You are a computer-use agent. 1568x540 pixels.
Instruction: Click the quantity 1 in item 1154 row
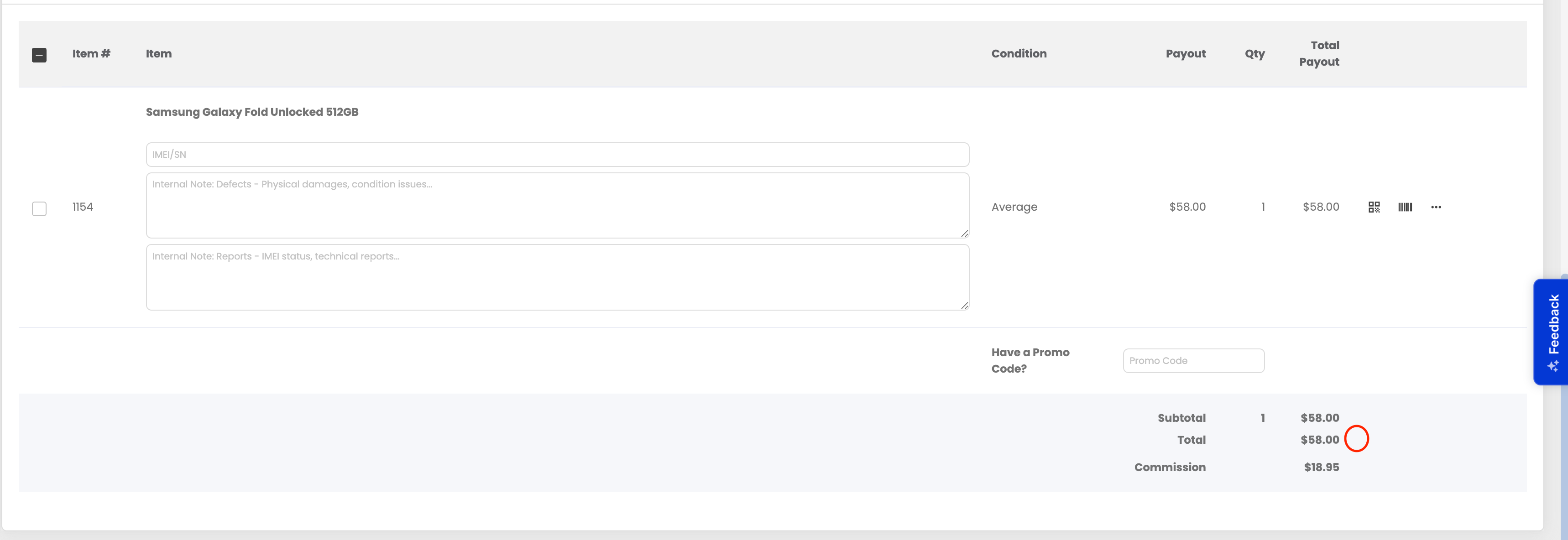[x=1263, y=207]
